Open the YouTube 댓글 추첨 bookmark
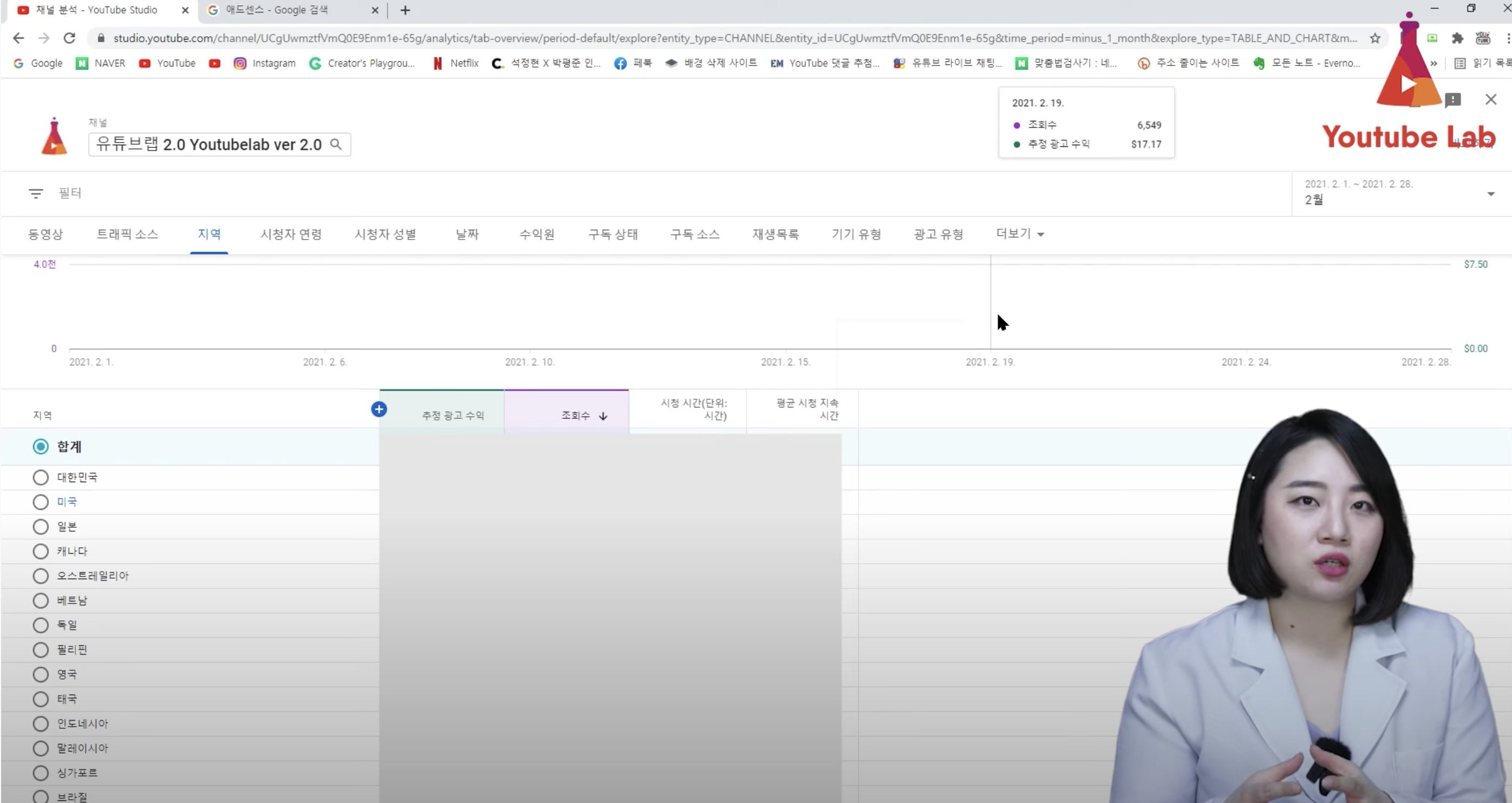 coord(825,63)
